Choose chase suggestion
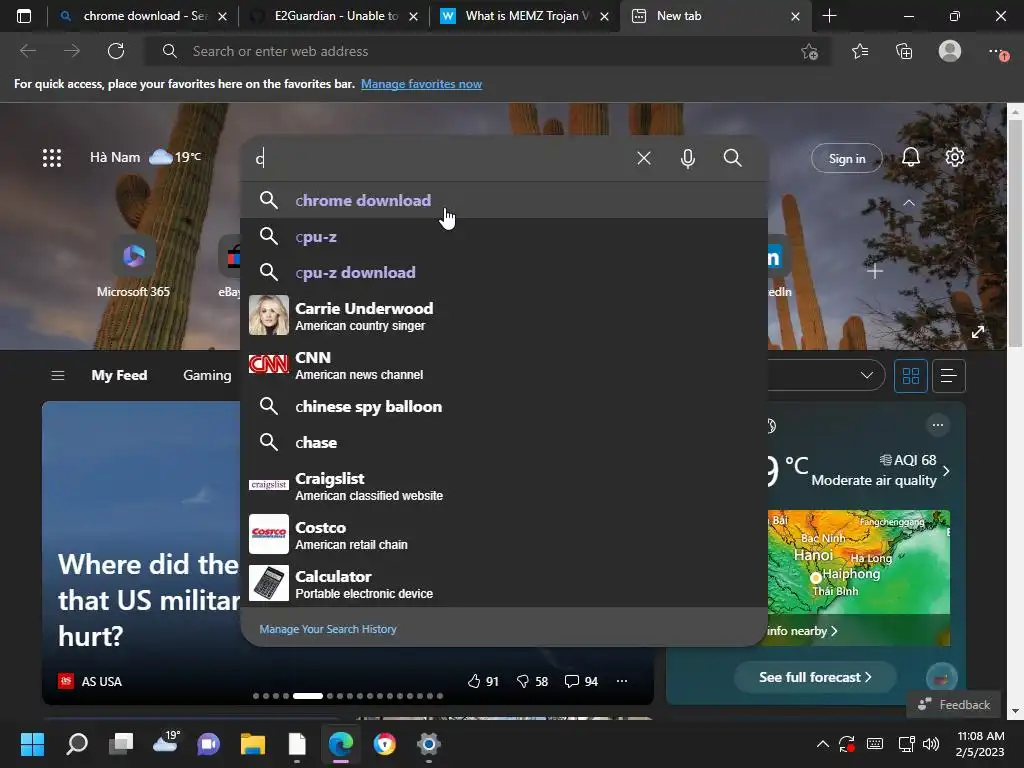Screen dimensions: 1024x768 (x=504, y=442)
